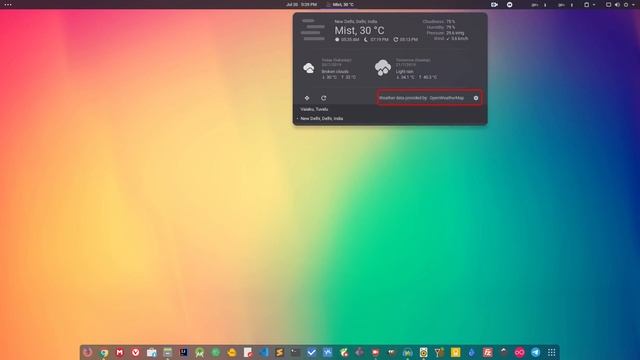This screenshot has height=360, width=640.
Task: Click the volume icon in top panel
Action: 617,4
